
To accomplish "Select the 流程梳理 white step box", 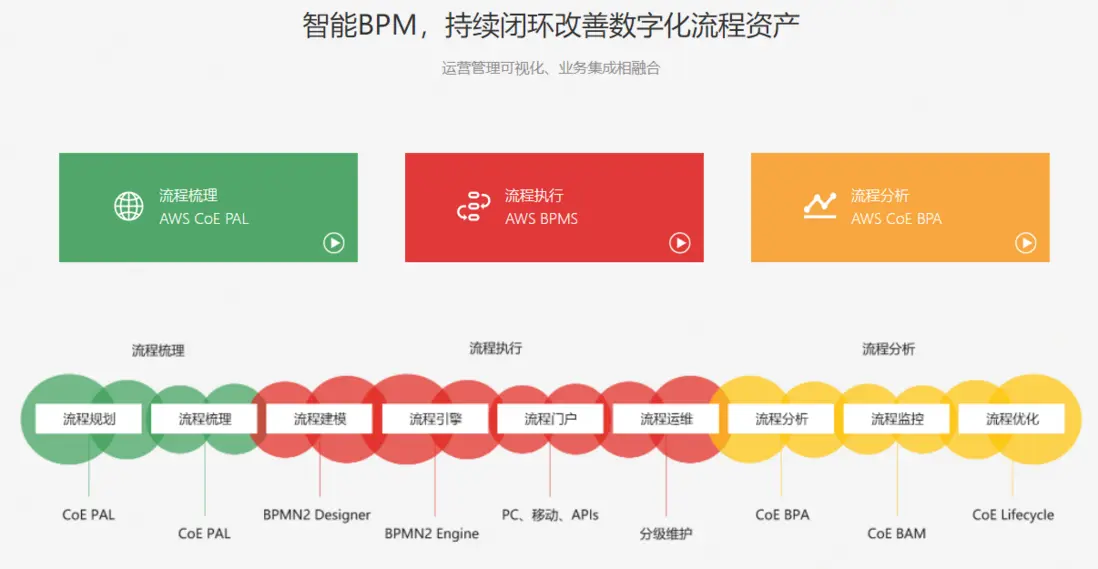I will coord(204,419).
